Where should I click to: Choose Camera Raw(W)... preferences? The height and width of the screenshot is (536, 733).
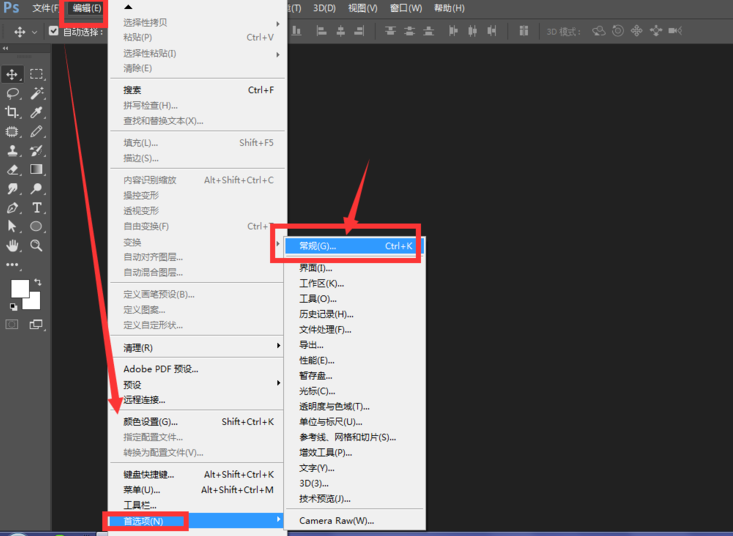point(354,520)
